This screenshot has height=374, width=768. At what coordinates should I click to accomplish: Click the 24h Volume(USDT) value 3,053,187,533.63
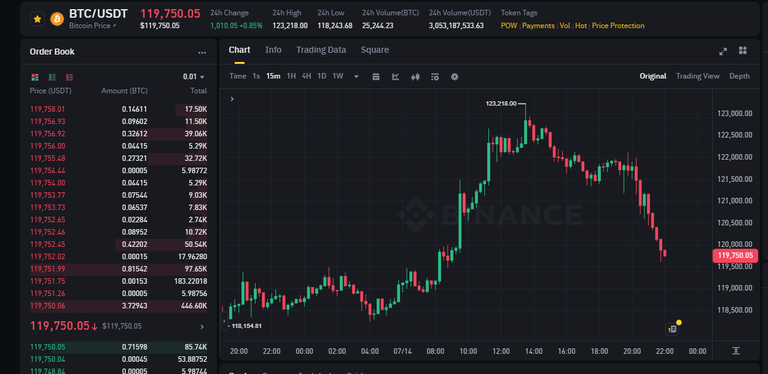pyautogui.click(x=456, y=26)
